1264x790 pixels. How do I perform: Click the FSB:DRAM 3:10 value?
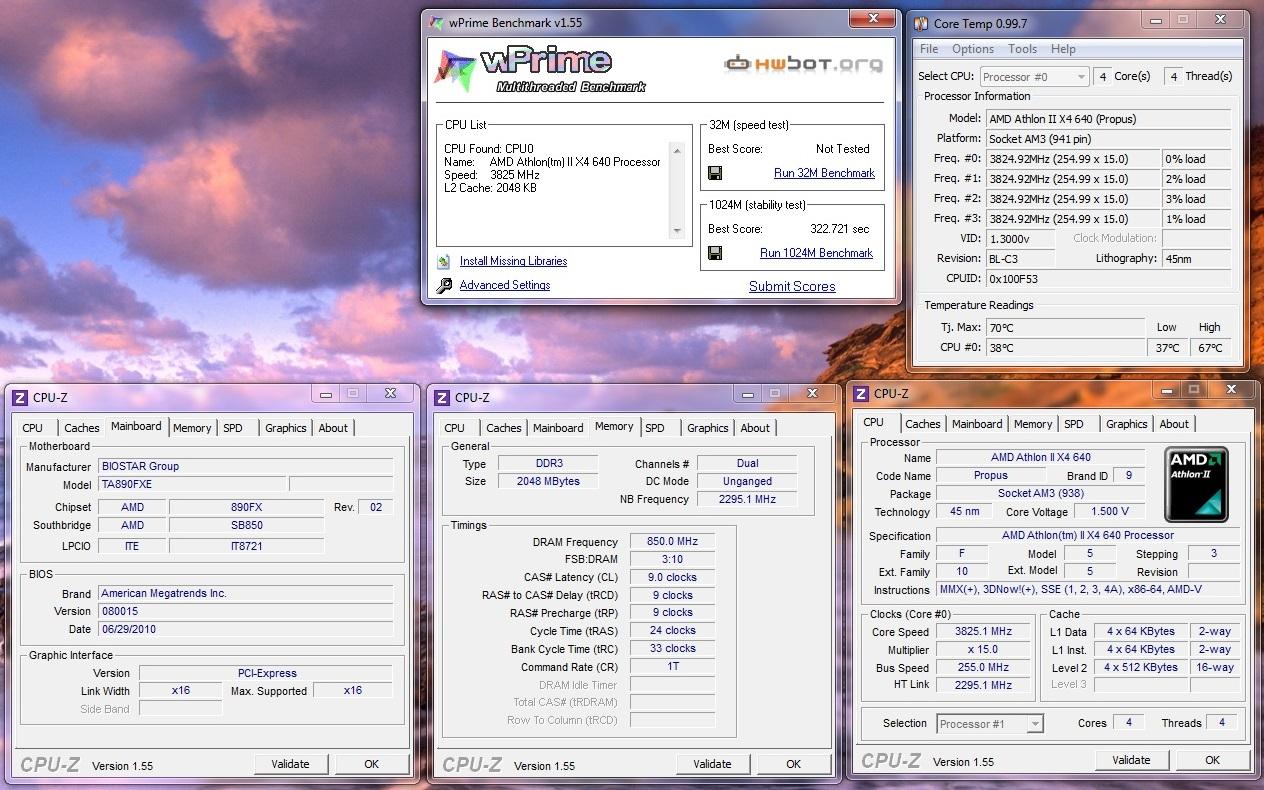[x=672, y=559]
